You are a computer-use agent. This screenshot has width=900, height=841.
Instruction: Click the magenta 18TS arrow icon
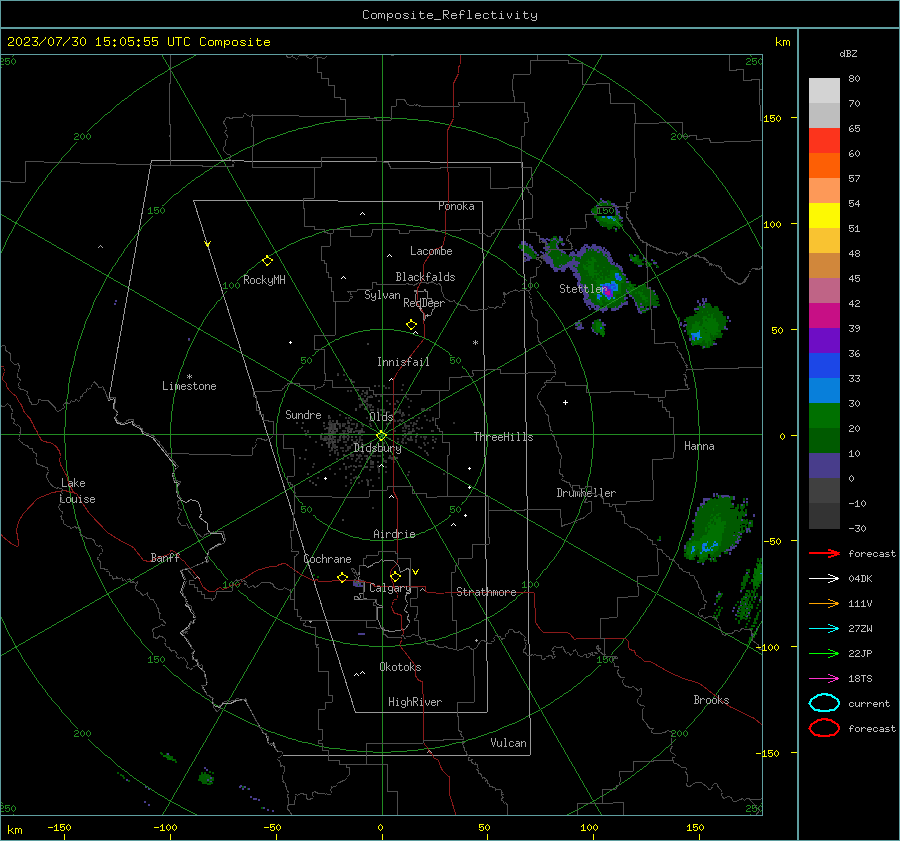pyautogui.click(x=824, y=679)
